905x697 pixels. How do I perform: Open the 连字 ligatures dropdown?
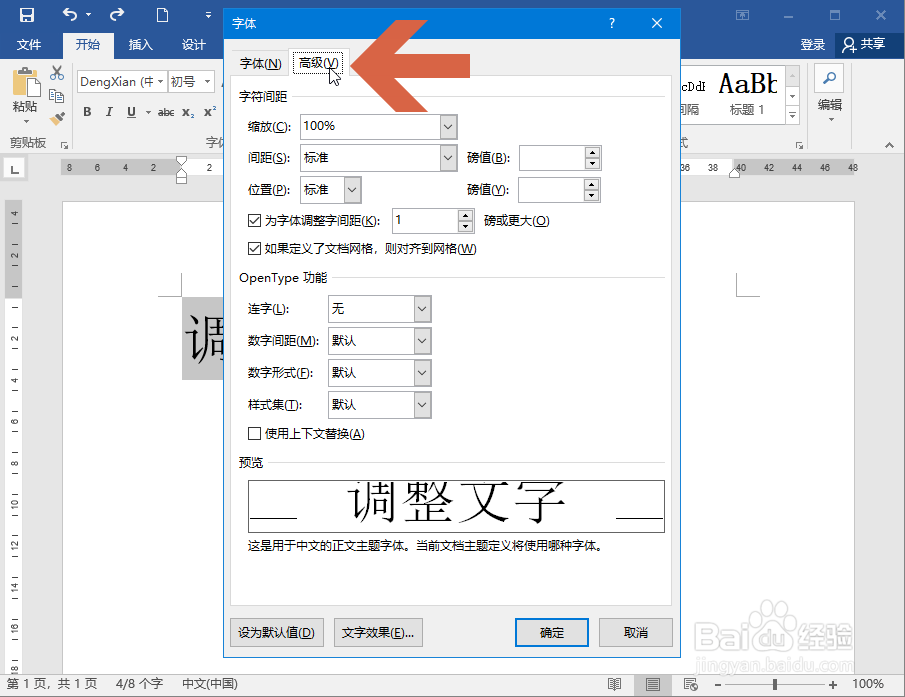point(421,308)
